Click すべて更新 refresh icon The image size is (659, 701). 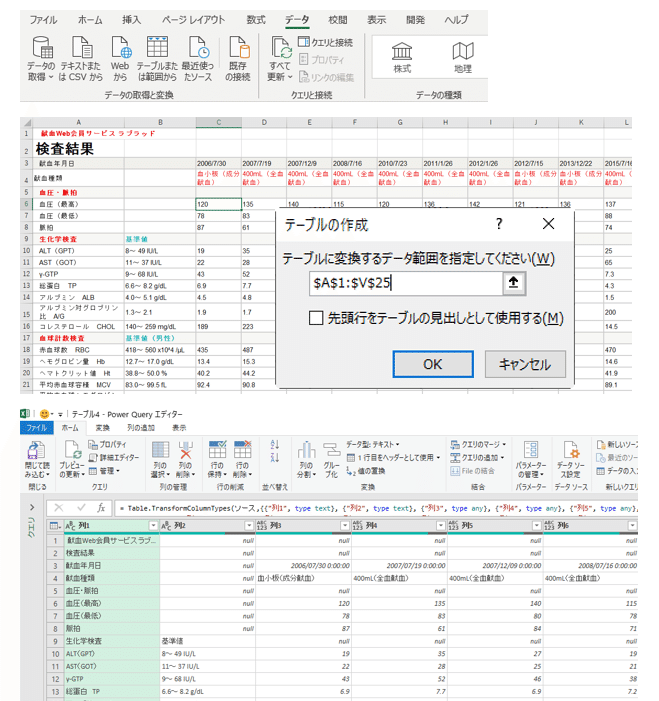click(x=280, y=59)
